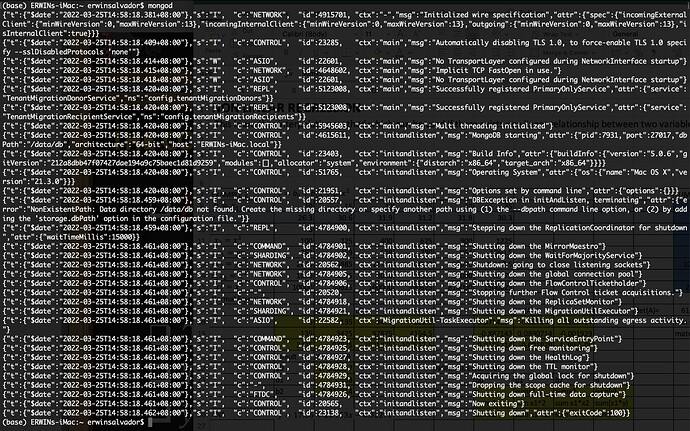Viewport: 690px width, 431px height.
Task: Click the "config.tenantMigrationDonors" namespace
Action: (203, 98)
